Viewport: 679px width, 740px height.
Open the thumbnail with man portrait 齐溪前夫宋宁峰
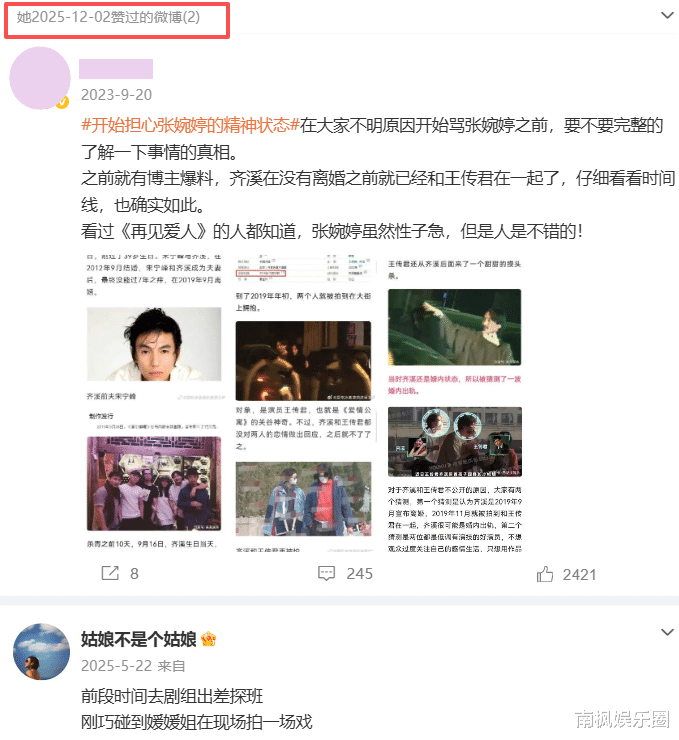click(x=154, y=344)
